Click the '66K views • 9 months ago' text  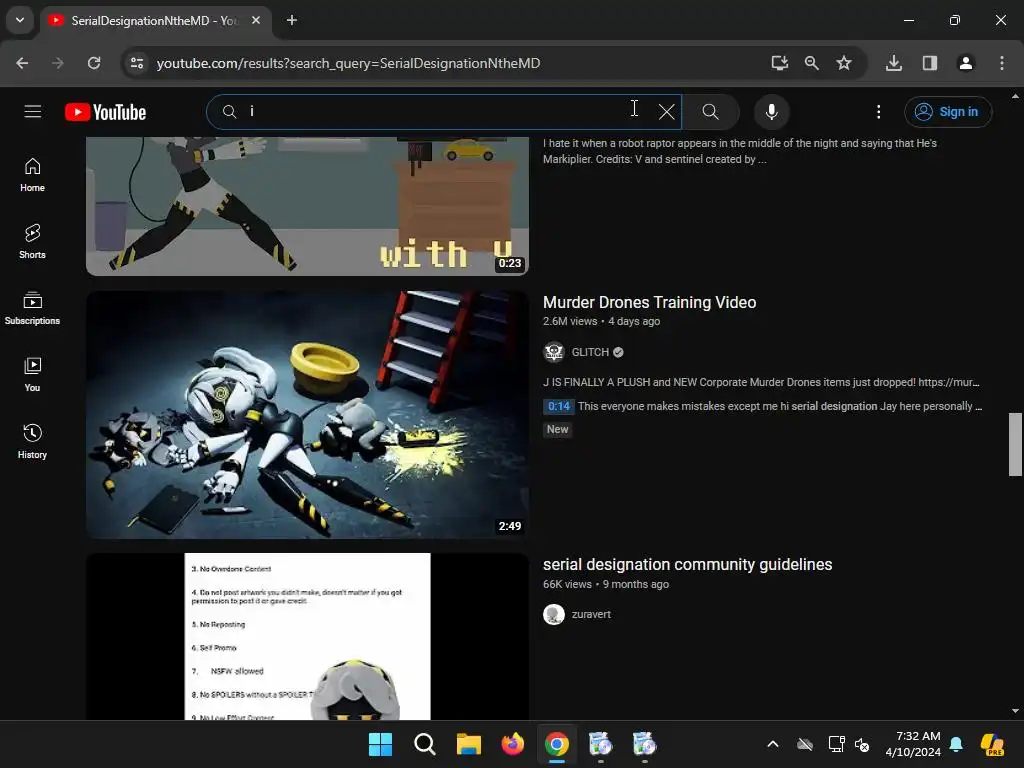click(x=606, y=584)
